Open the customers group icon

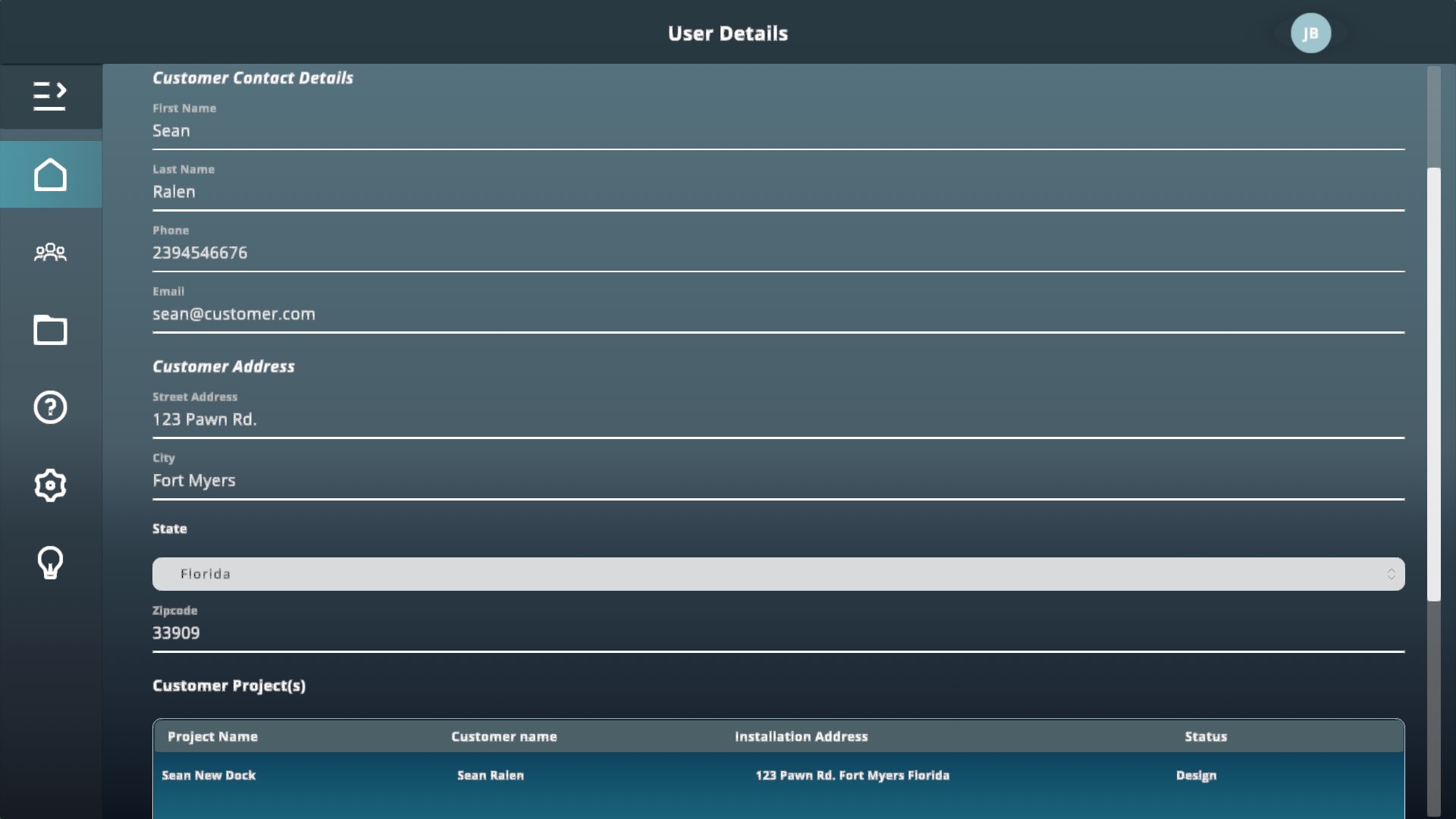(x=50, y=252)
